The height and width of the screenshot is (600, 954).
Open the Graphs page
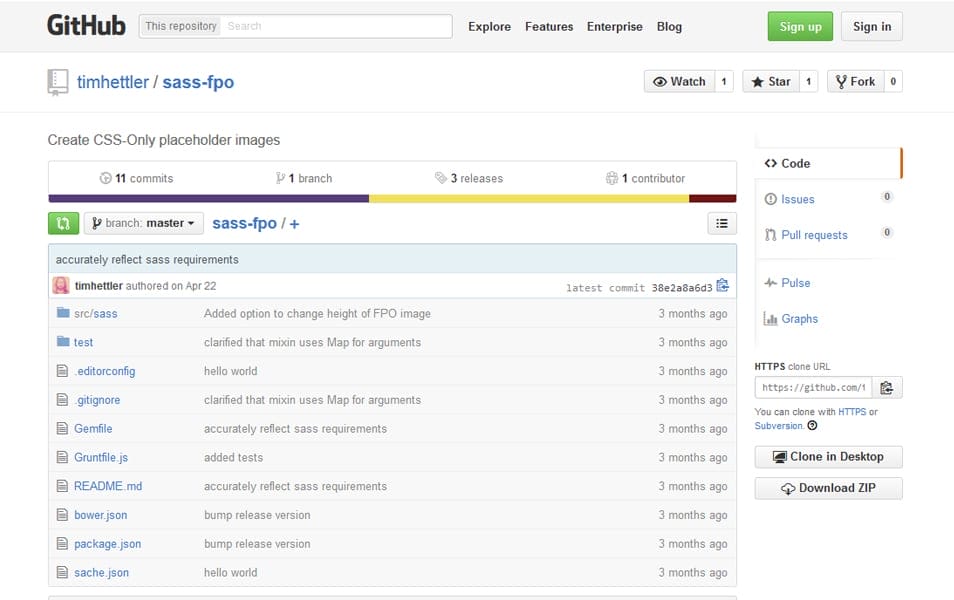click(798, 319)
